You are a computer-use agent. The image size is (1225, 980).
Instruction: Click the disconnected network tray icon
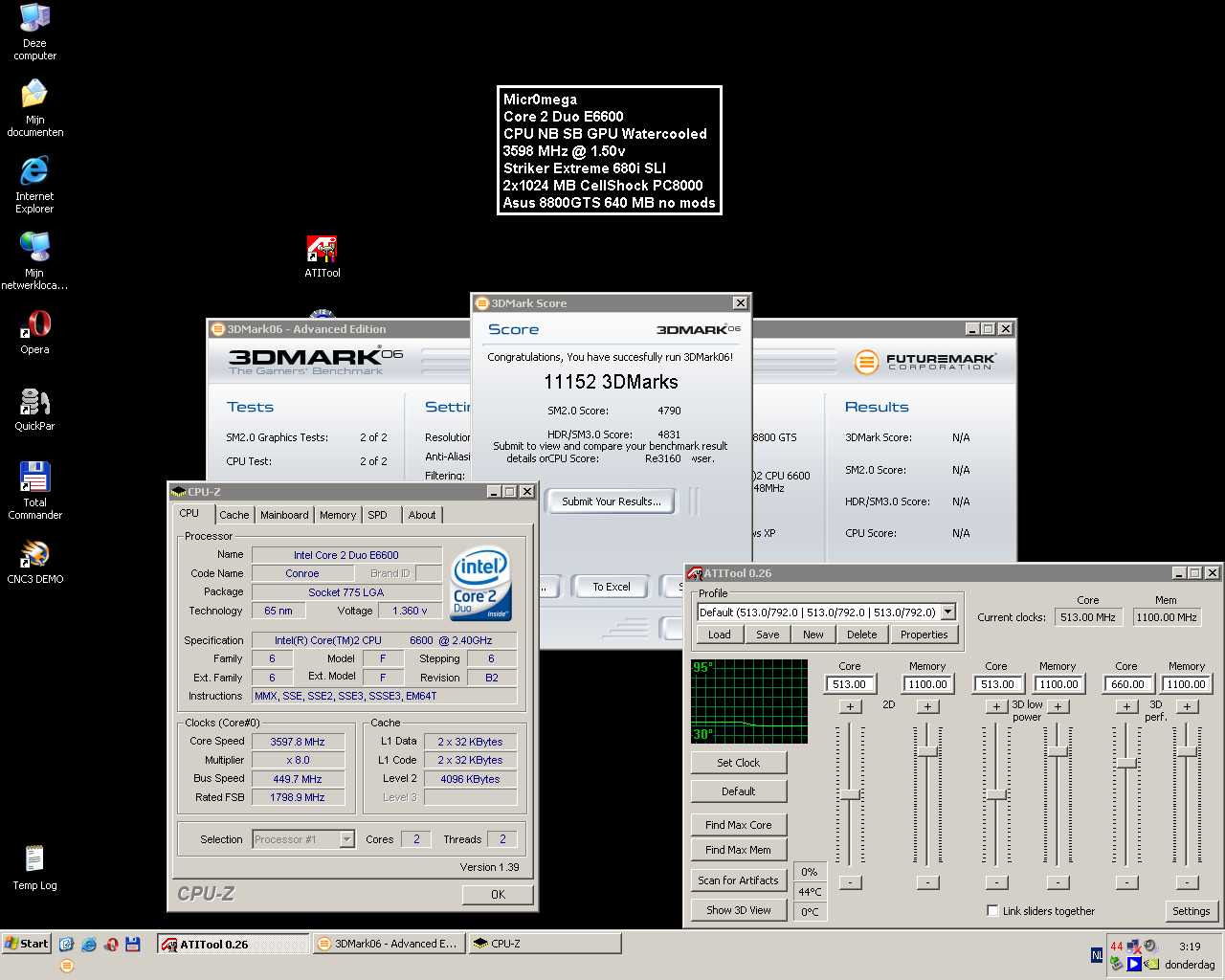[1134, 947]
